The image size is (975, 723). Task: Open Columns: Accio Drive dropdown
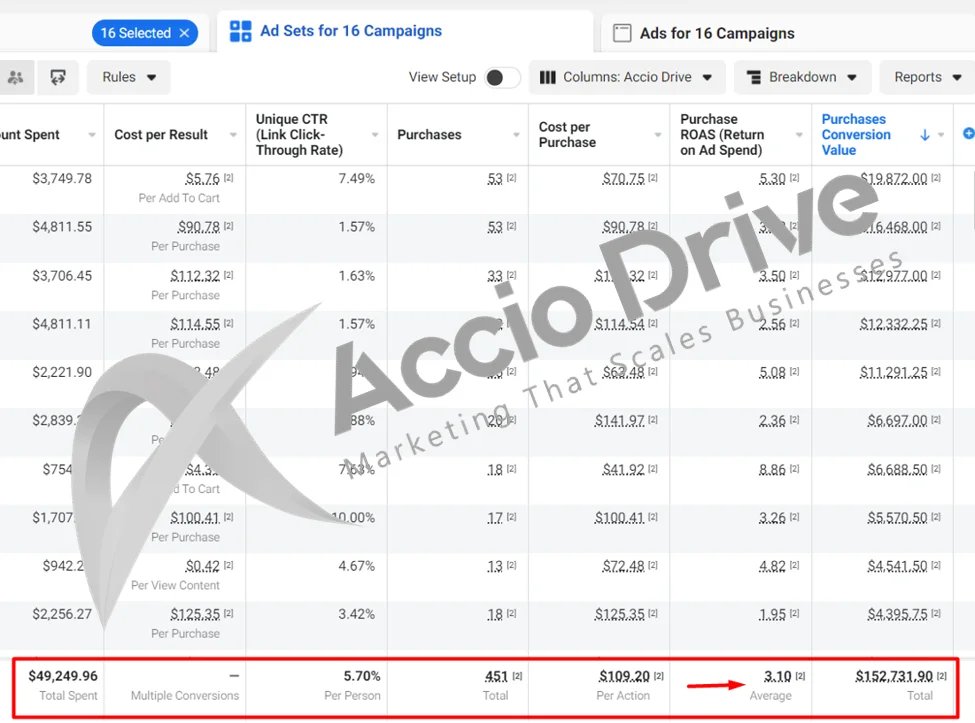[x=626, y=77]
